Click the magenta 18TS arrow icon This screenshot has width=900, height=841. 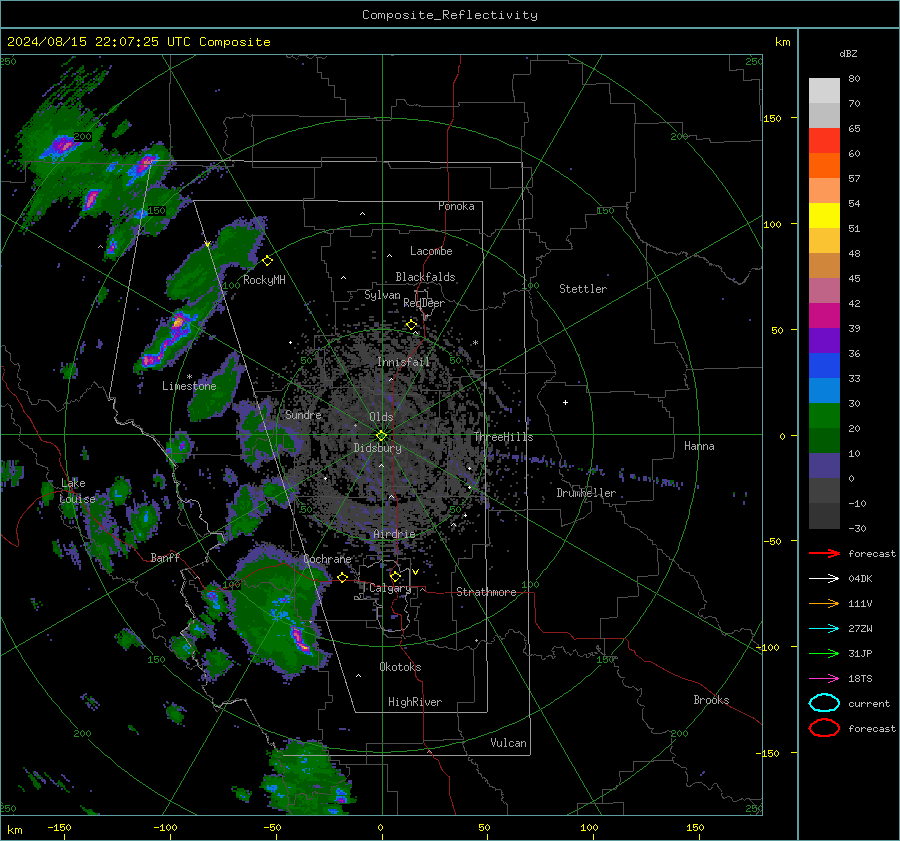click(824, 679)
